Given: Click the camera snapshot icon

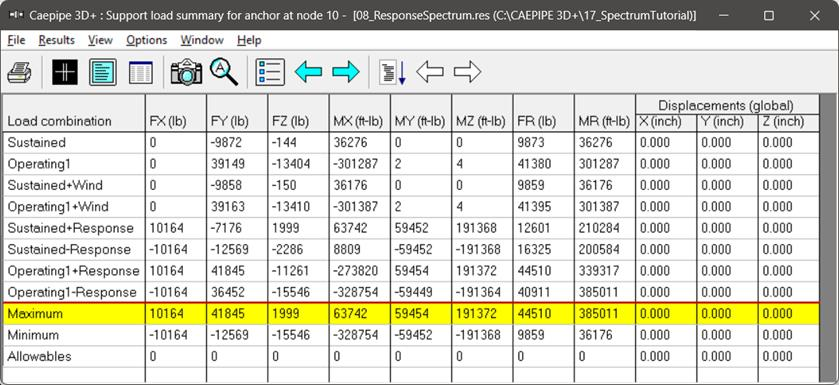Looking at the screenshot, I should pos(186,72).
